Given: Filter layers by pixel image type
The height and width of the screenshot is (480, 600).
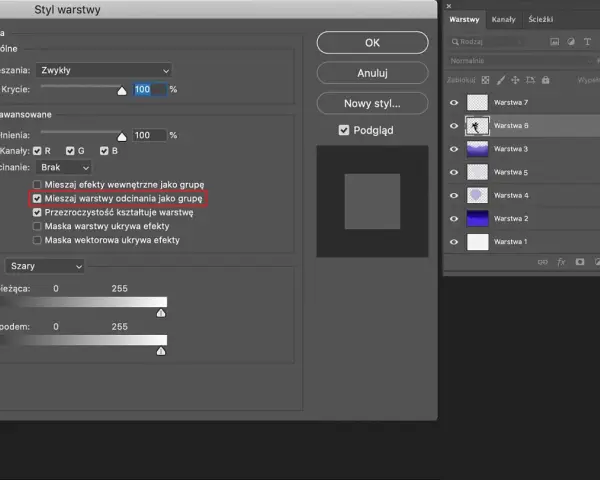Looking at the screenshot, I should (554, 42).
